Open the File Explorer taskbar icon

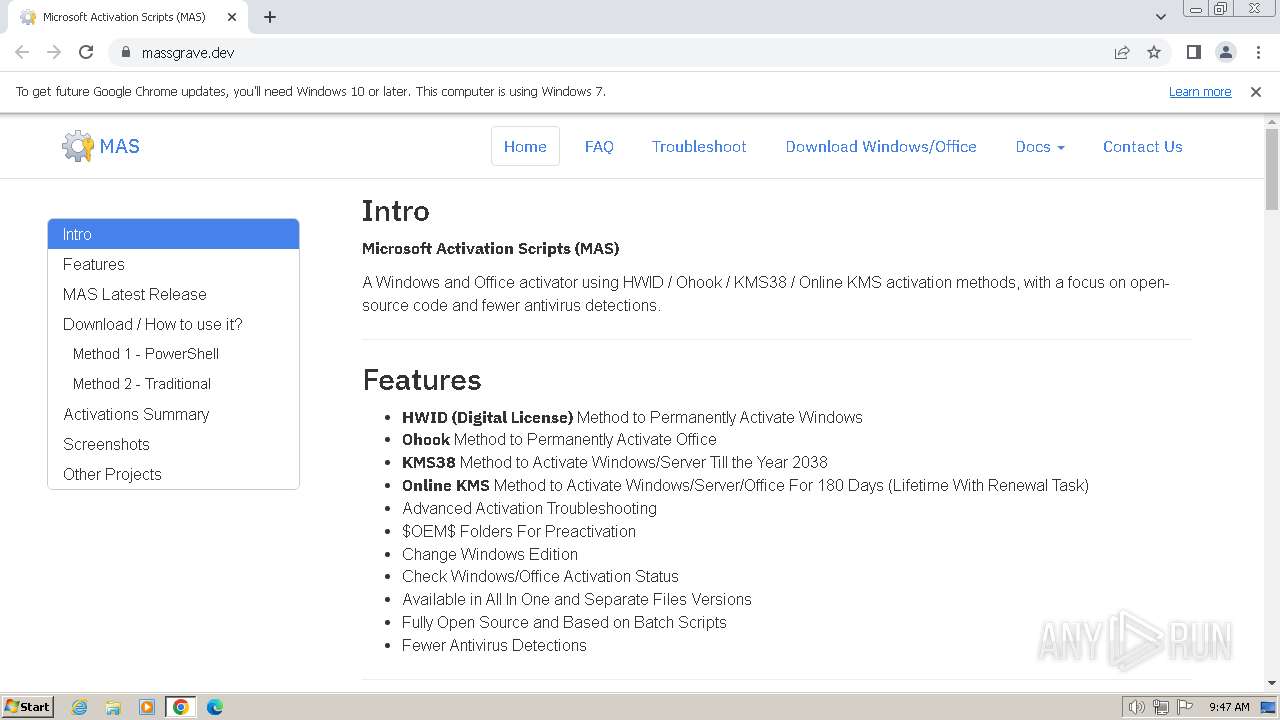(x=113, y=707)
